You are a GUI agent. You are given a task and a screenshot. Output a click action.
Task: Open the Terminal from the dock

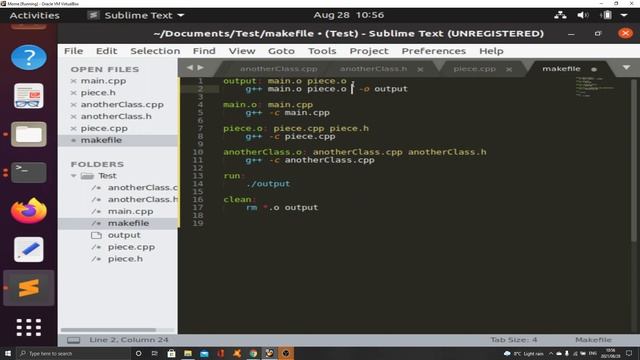[x=29, y=173]
